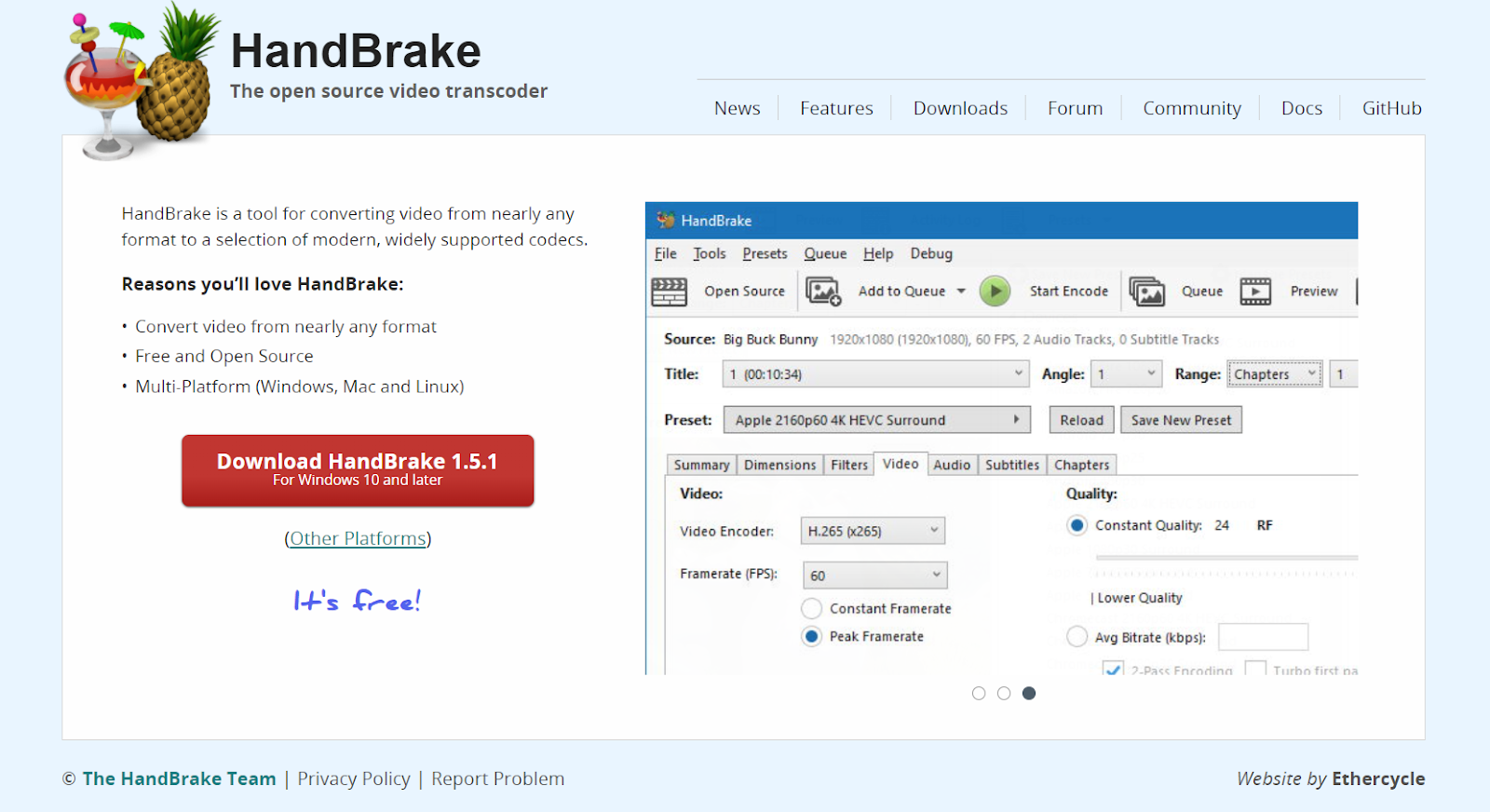The height and width of the screenshot is (812, 1490).
Task: Switch to the Filters tab
Action: point(849,465)
